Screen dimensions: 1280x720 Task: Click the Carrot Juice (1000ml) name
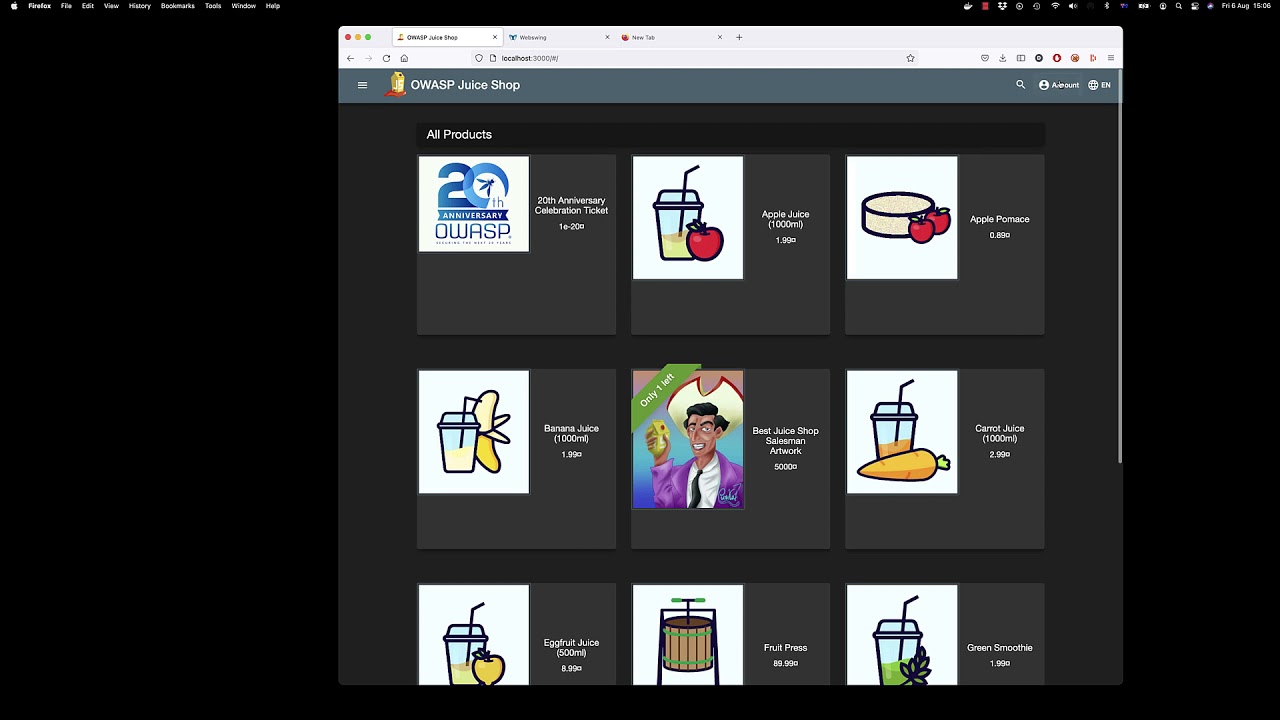(x=999, y=433)
